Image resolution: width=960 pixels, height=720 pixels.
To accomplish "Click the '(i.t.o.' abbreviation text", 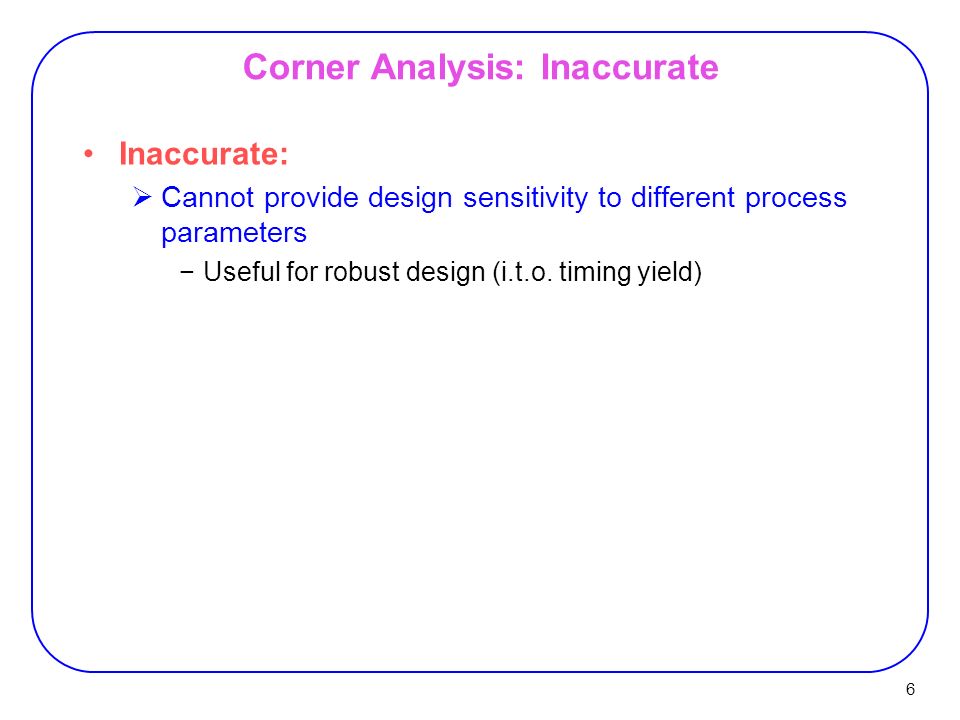I will click(x=522, y=272).
